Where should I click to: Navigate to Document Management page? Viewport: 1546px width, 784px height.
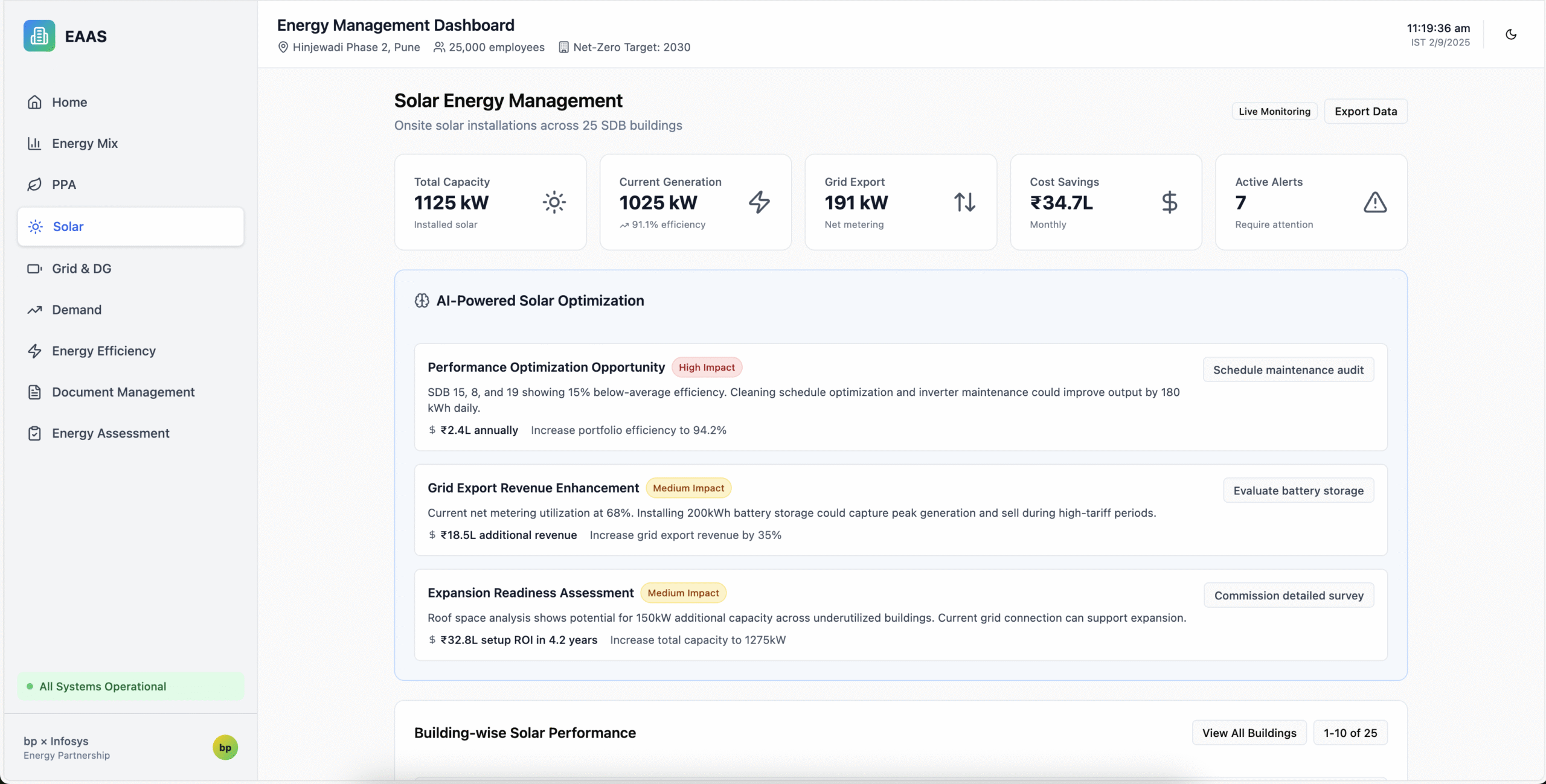coord(123,392)
